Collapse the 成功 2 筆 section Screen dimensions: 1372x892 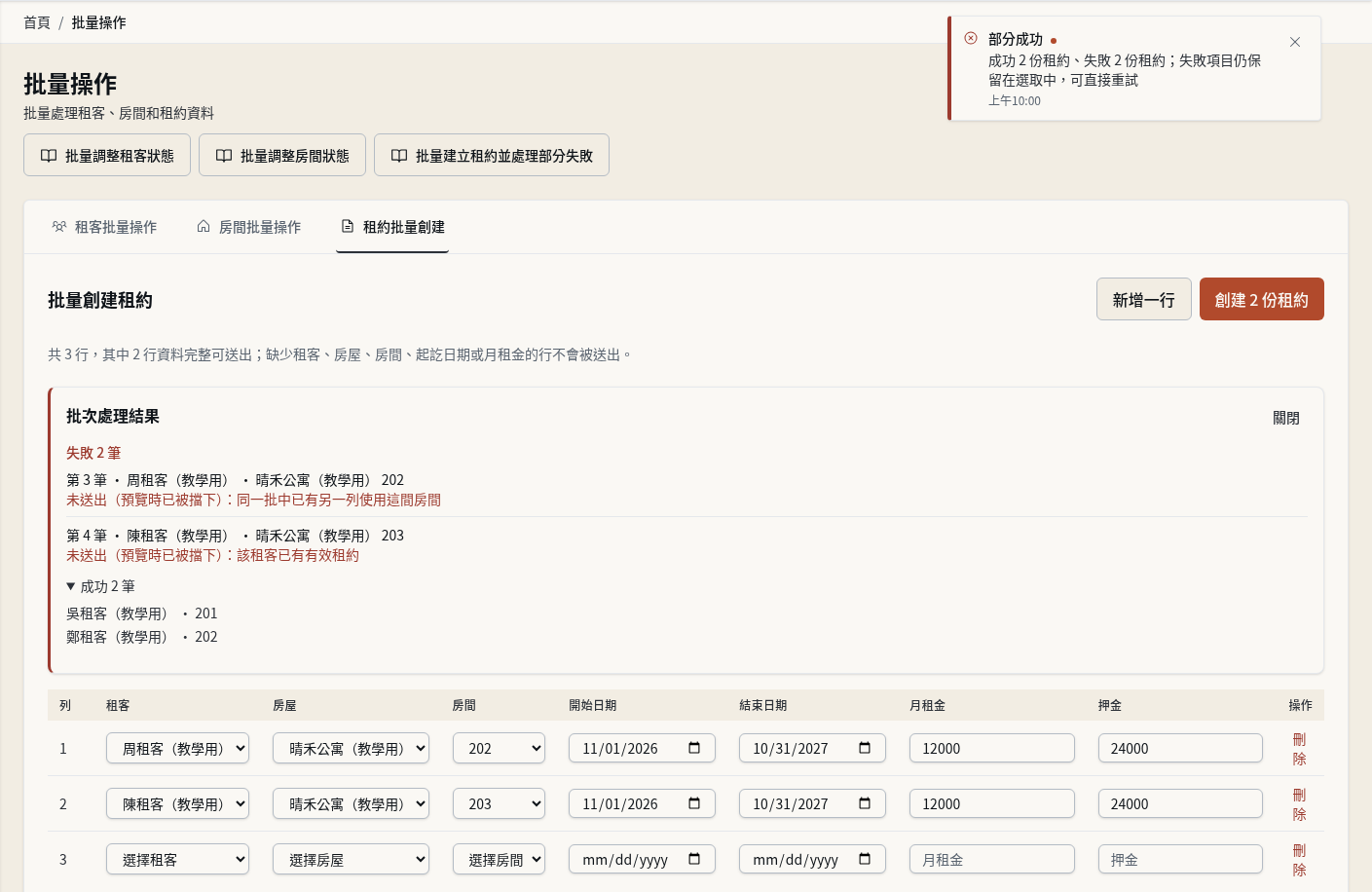[x=100, y=586]
